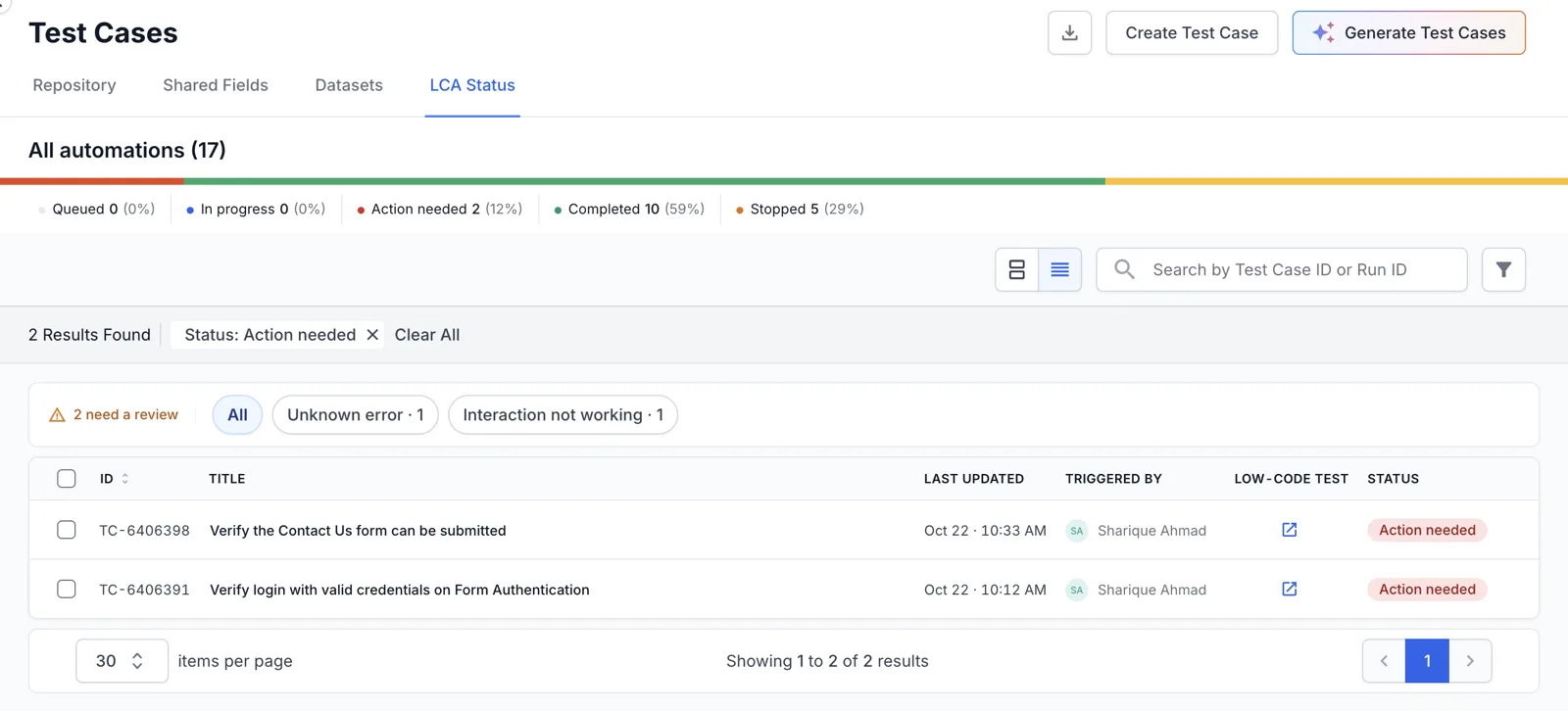Click Action needed status badge for TC-6406398
The image size is (1568, 711).
(1427, 530)
